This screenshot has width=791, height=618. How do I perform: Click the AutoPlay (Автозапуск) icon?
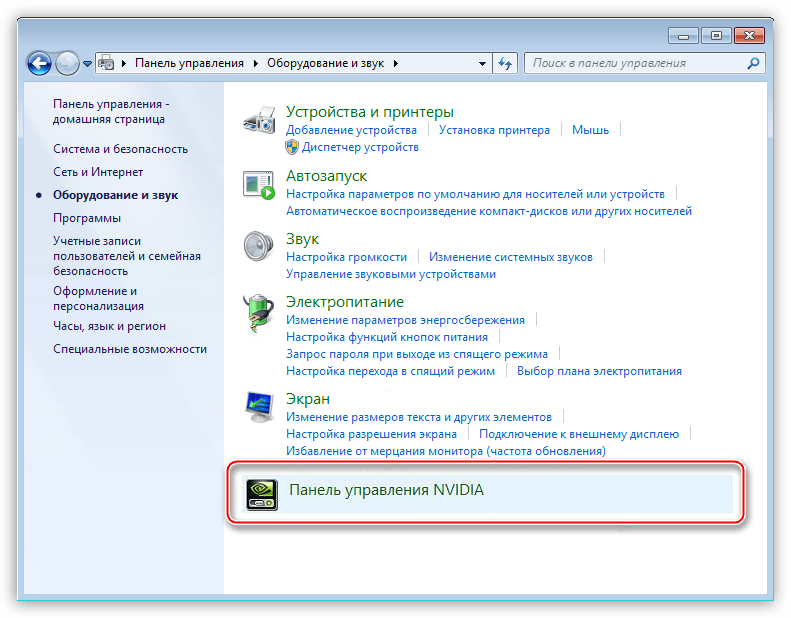(x=259, y=185)
